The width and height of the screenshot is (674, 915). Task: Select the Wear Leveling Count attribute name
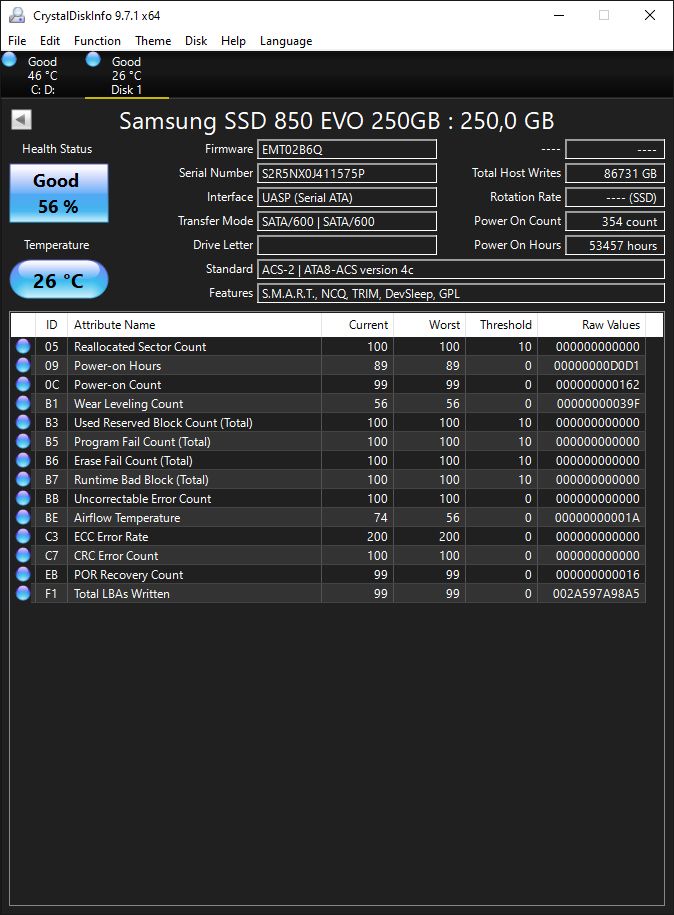[x=128, y=404]
